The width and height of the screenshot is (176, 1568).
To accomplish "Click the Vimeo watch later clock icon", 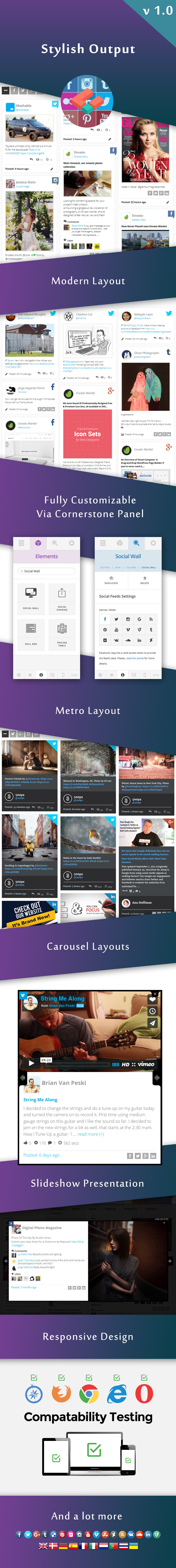I will click(x=153, y=1011).
